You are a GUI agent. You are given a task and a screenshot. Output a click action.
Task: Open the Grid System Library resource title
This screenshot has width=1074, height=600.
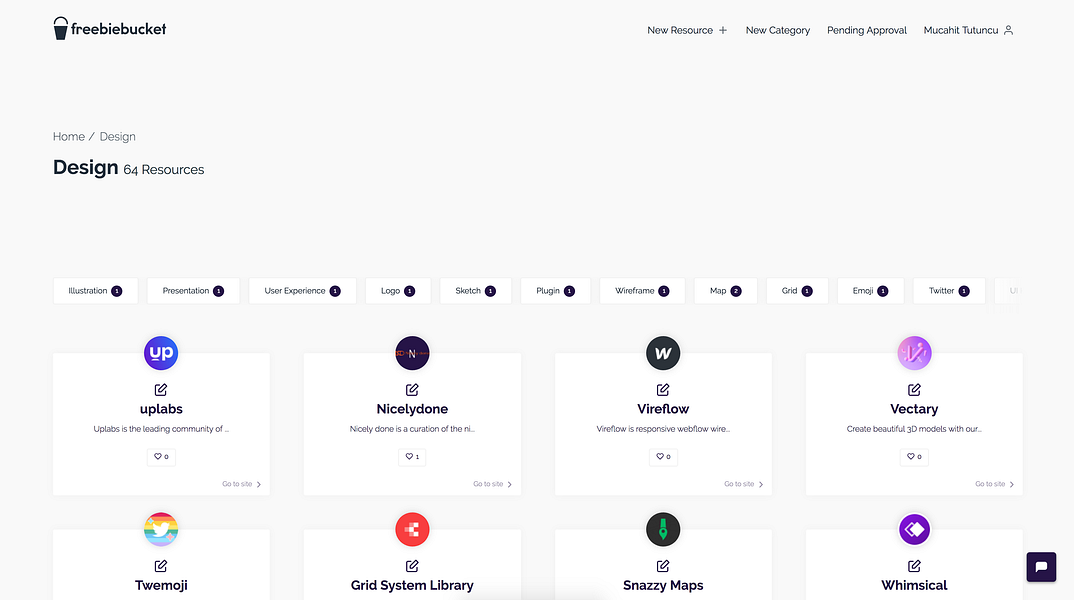pyautogui.click(x=412, y=585)
